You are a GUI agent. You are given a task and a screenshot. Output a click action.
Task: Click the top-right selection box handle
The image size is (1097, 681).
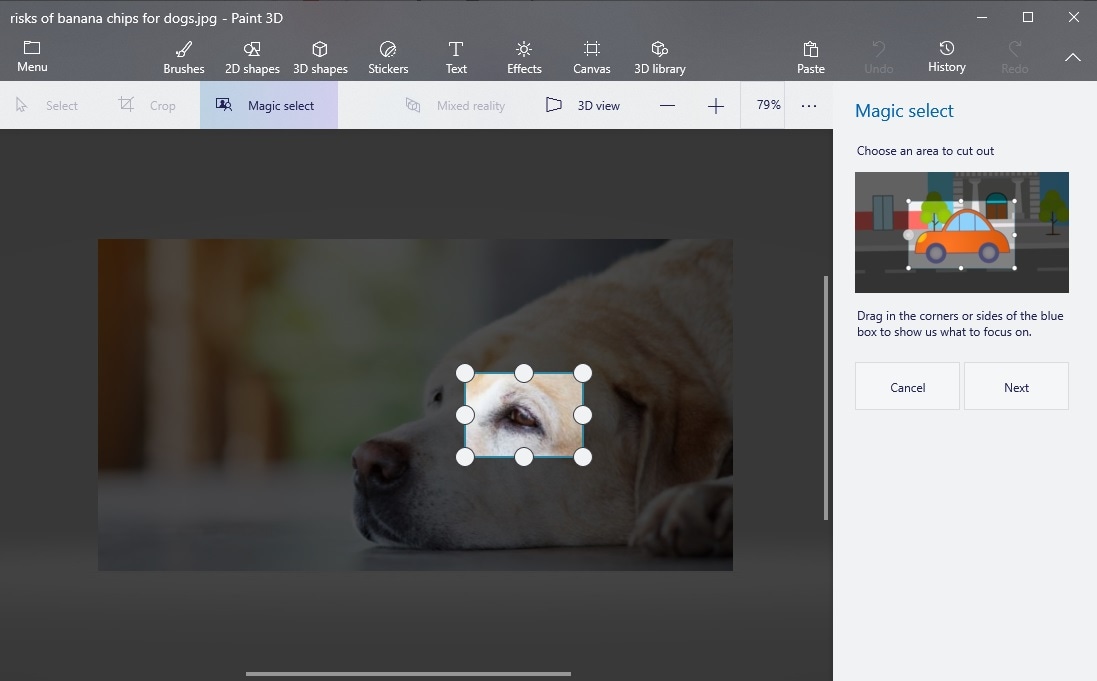point(583,373)
